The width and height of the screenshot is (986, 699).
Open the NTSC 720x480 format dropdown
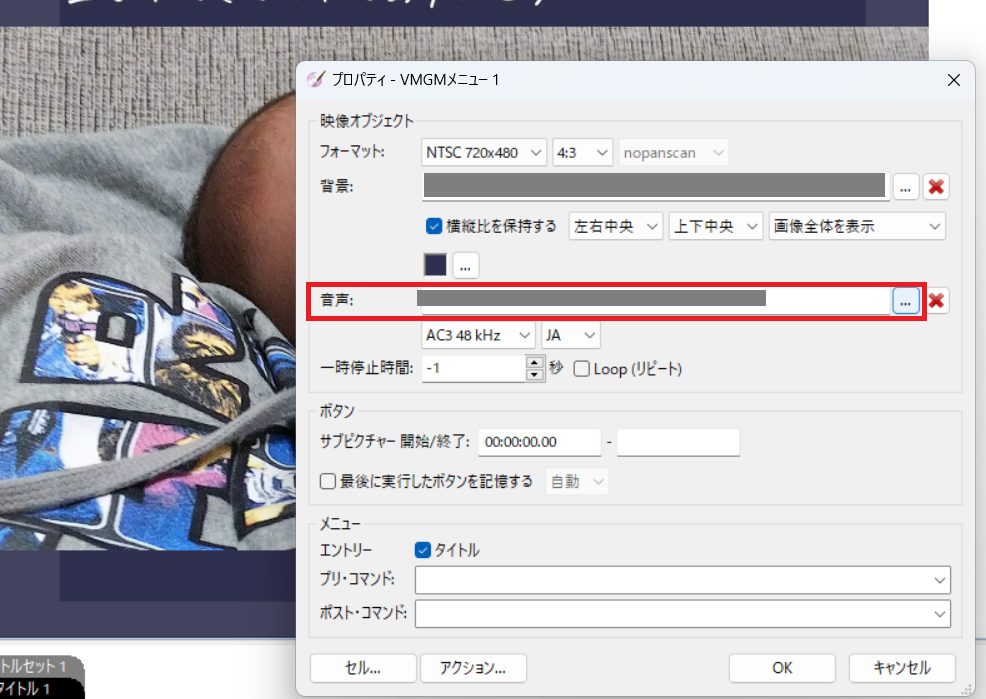click(x=484, y=153)
